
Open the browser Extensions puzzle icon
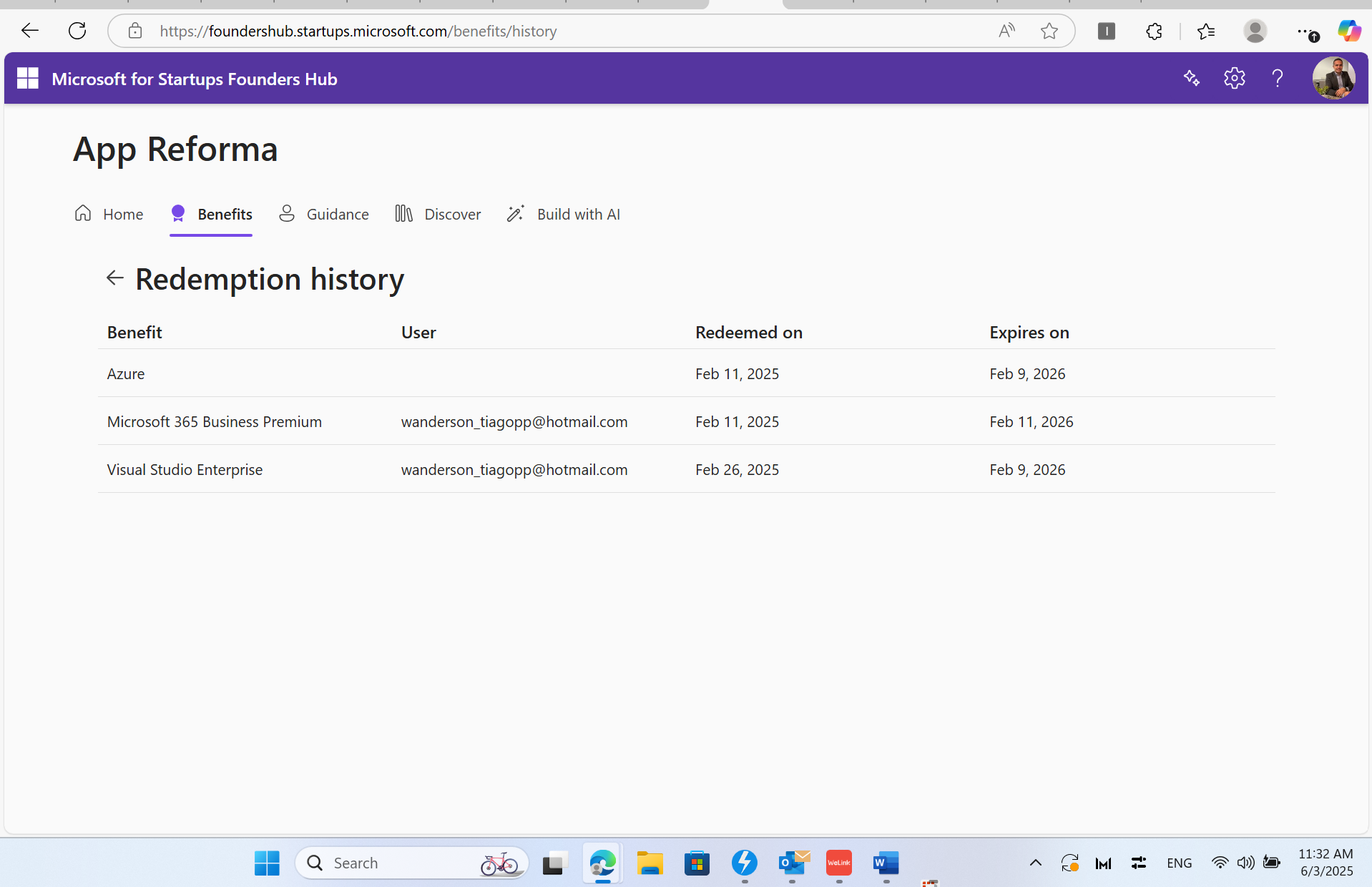[x=1154, y=31]
